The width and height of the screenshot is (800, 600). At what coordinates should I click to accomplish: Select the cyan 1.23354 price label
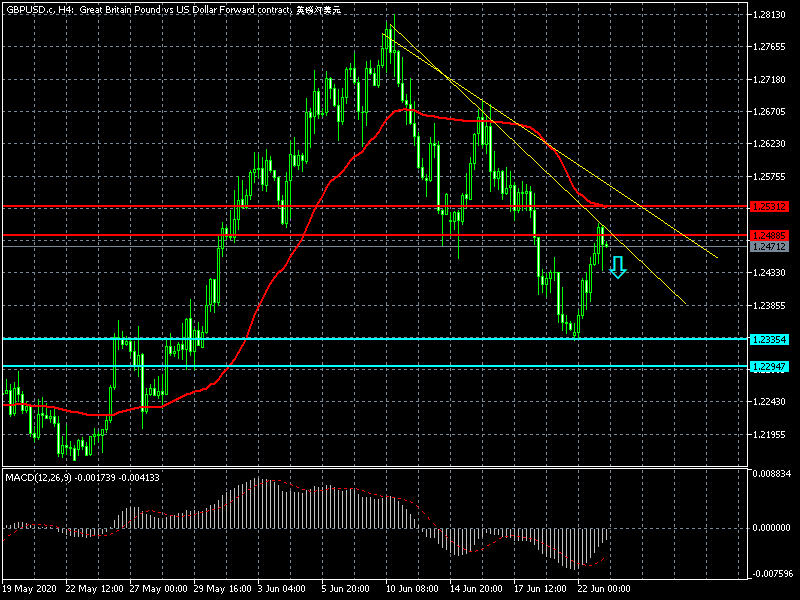pos(769,339)
